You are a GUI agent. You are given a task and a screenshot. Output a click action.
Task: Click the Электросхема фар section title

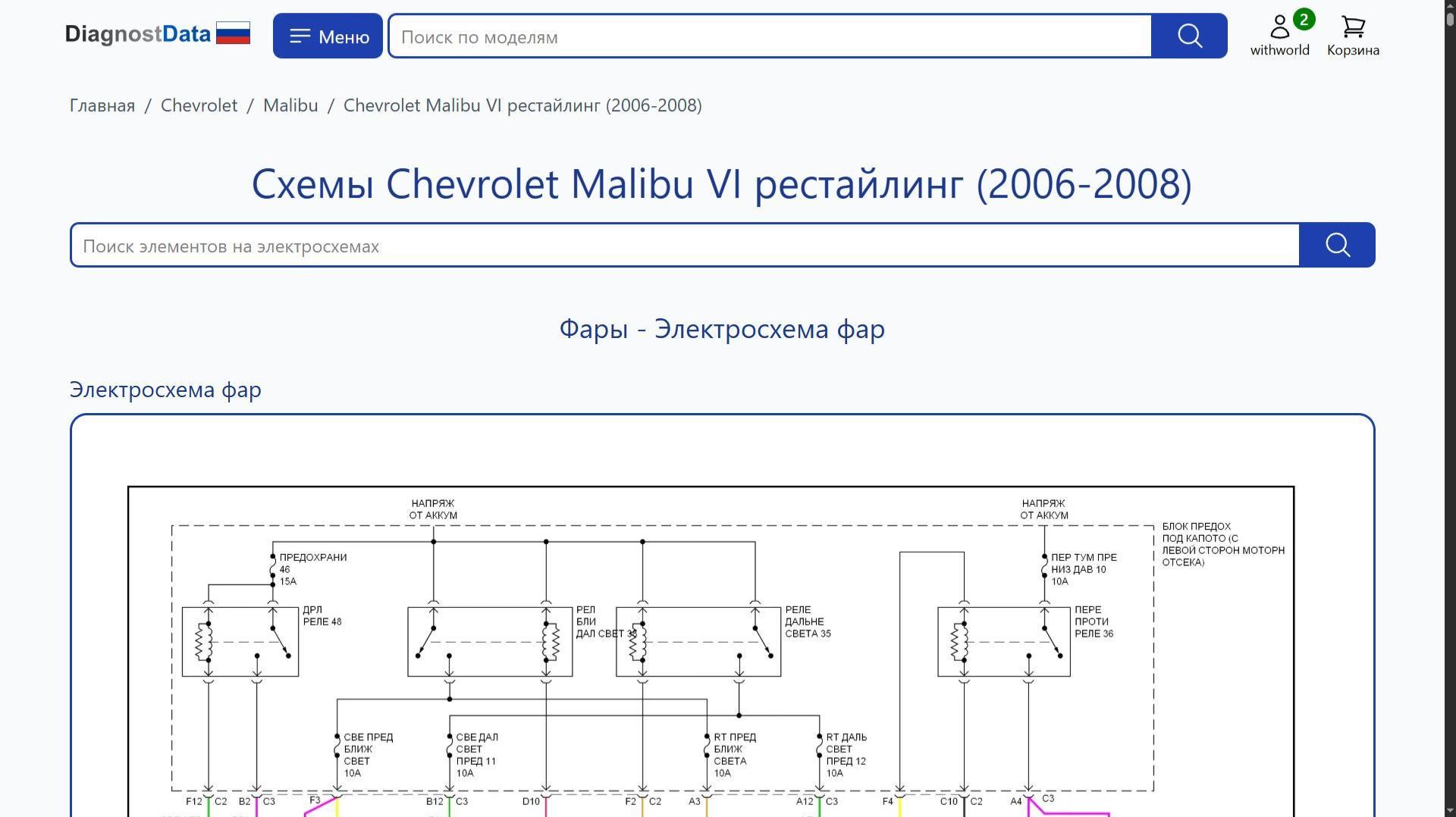click(165, 390)
